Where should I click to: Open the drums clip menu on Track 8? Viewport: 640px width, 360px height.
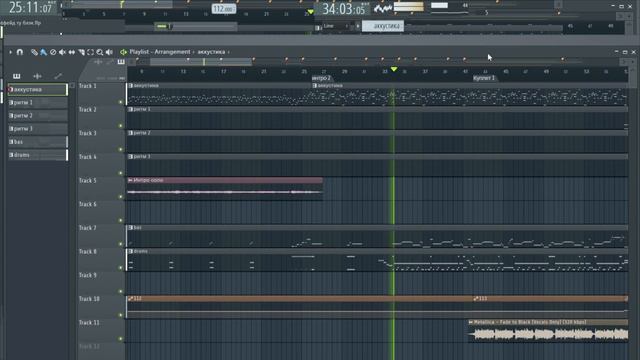coord(131,251)
